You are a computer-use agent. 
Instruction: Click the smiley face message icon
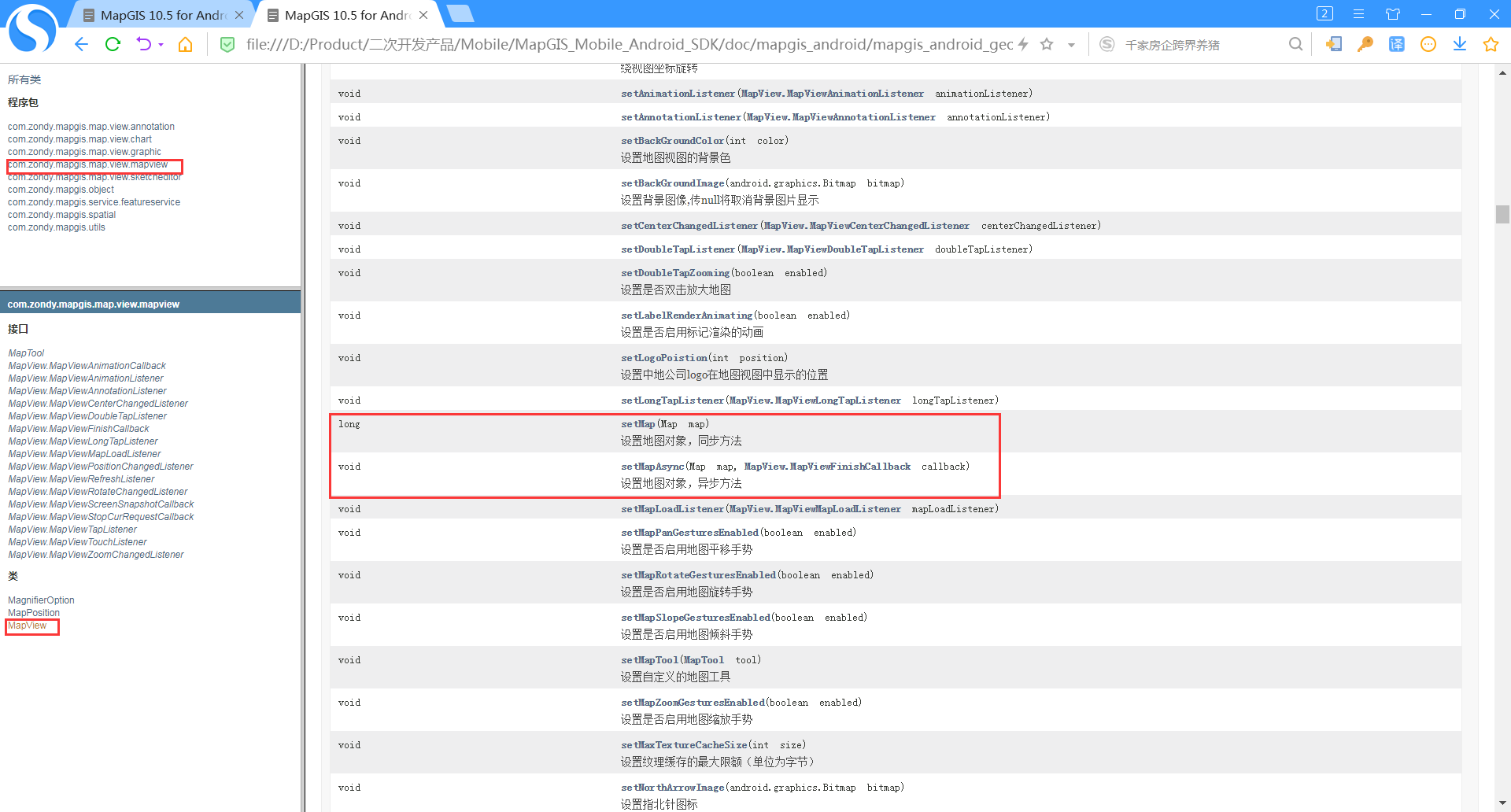tap(1428, 45)
